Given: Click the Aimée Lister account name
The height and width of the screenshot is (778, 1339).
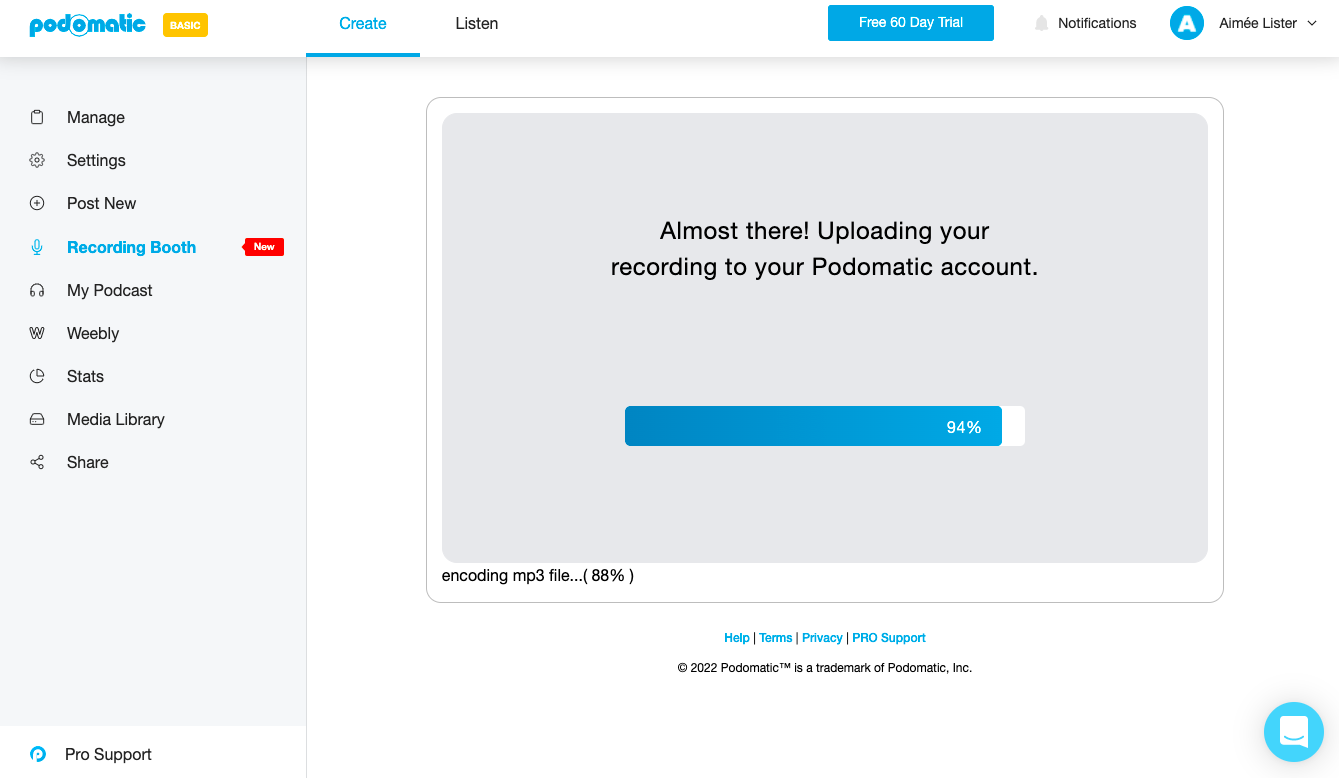Looking at the screenshot, I should [1258, 23].
